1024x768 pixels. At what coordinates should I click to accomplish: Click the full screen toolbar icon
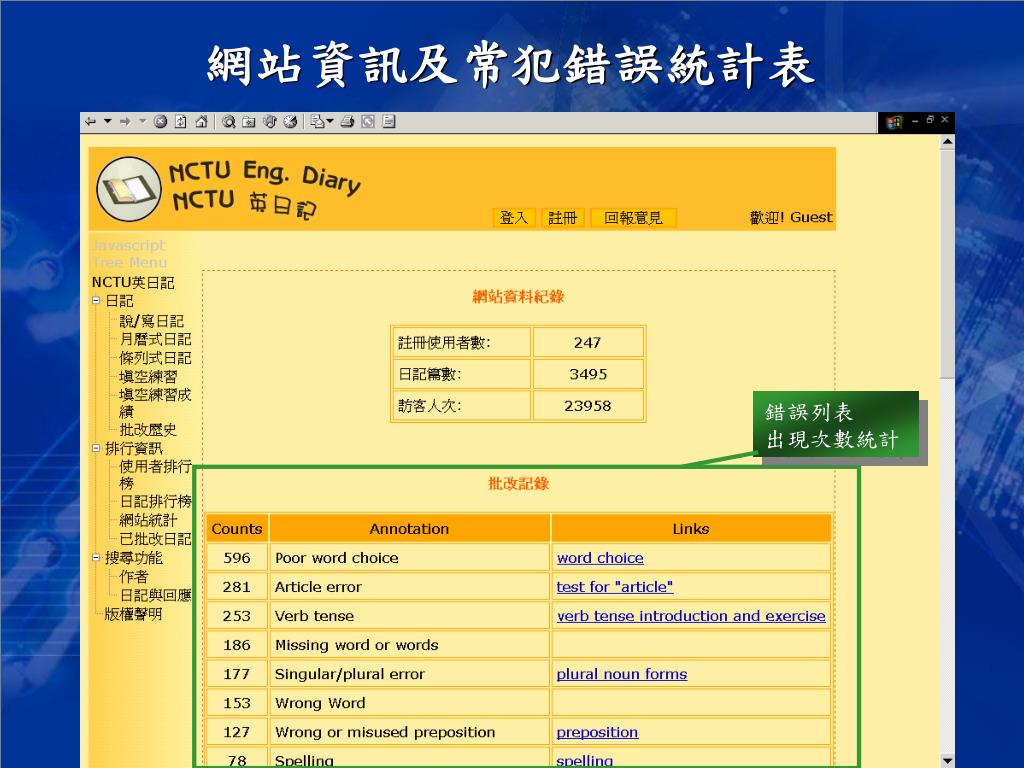point(368,121)
